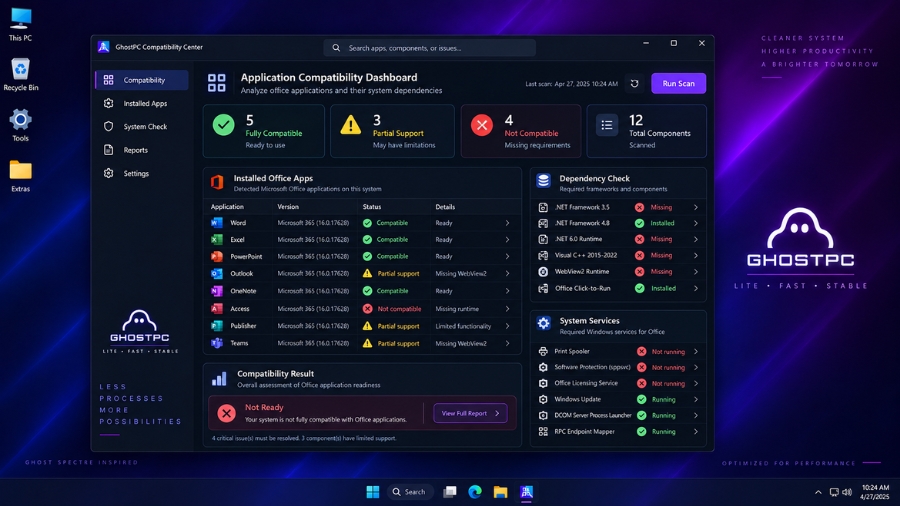Viewport: 900px width, 506px height.
Task: Click 'Not compatible' status for Access
Action: 399,309
